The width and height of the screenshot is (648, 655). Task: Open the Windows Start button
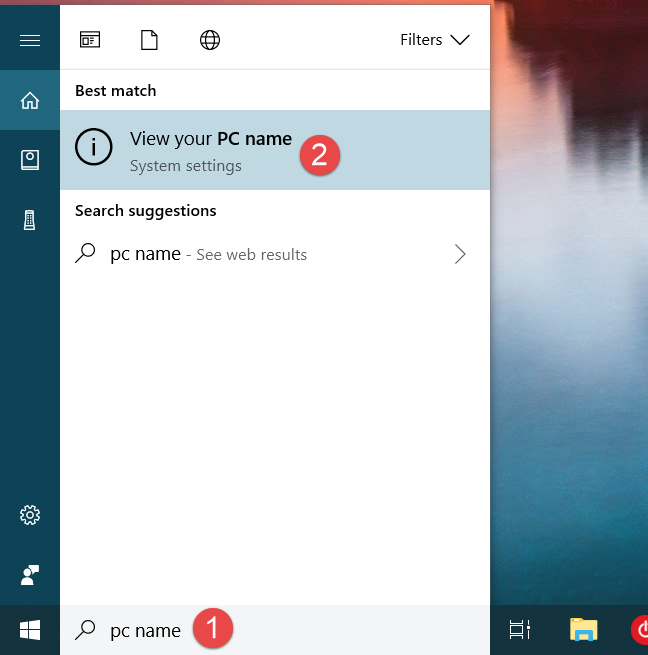tap(30, 630)
